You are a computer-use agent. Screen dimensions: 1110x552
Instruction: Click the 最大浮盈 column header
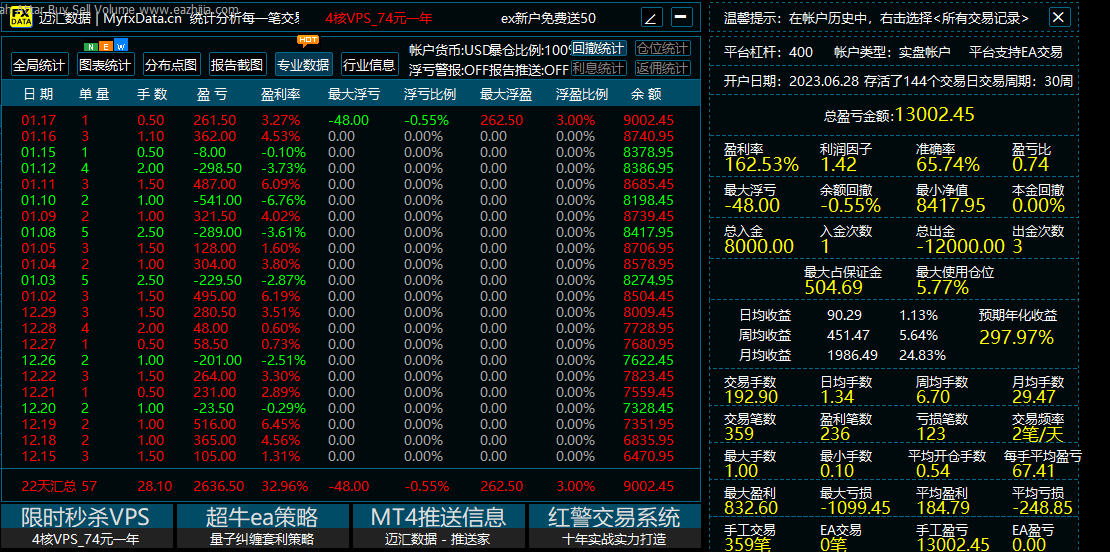(506, 93)
